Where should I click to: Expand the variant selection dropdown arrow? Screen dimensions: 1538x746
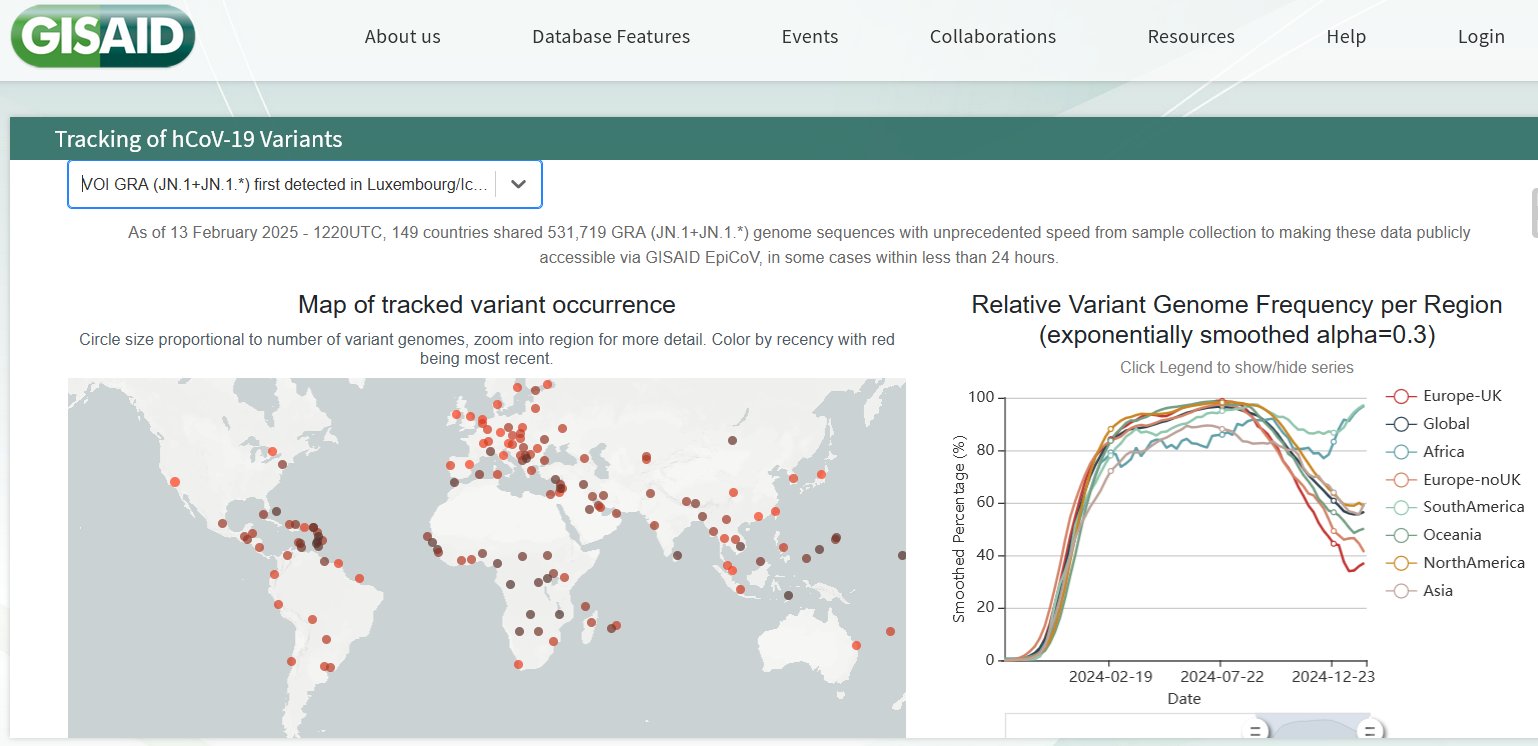coord(518,184)
